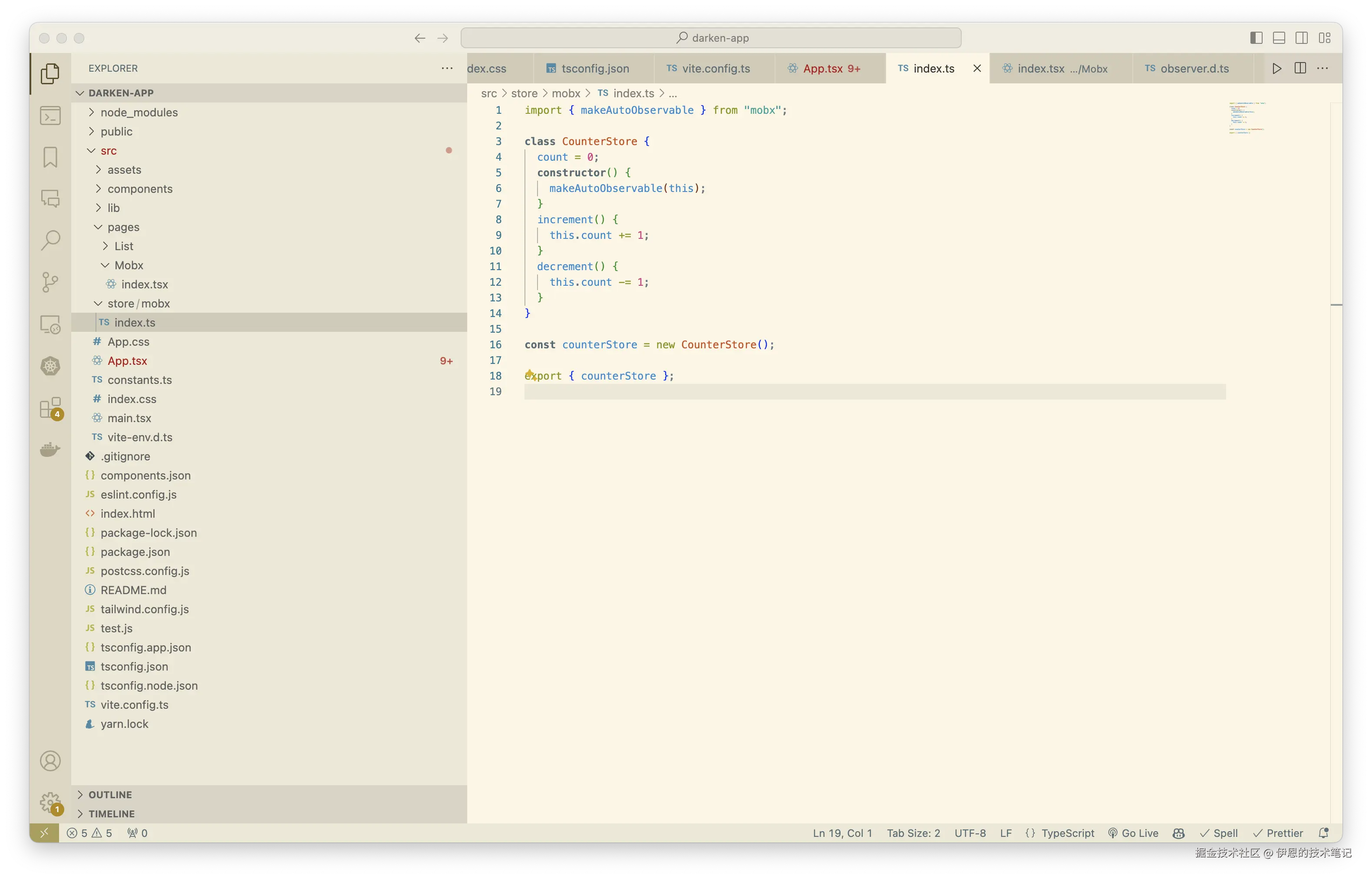Open the Search view in activity bar
The height and width of the screenshot is (879, 1372).
point(50,240)
